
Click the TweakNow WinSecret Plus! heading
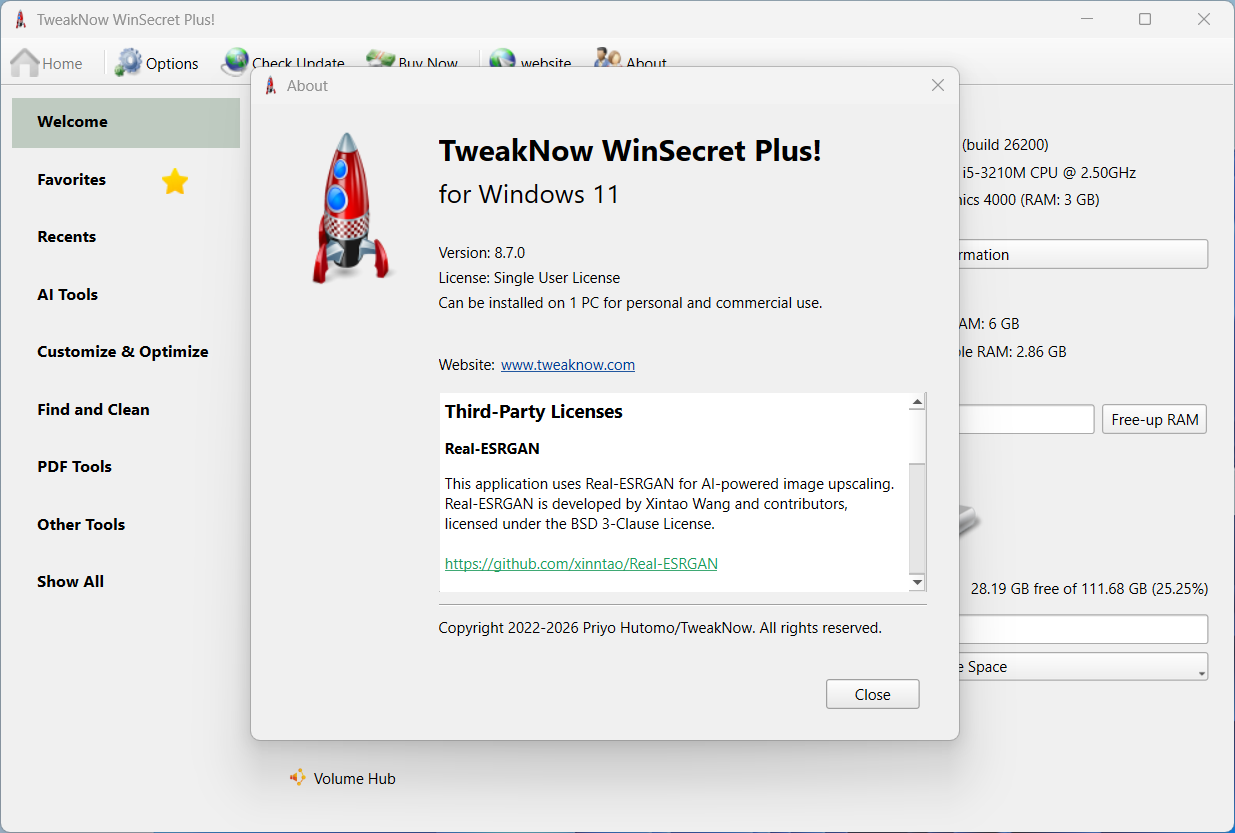point(630,151)
